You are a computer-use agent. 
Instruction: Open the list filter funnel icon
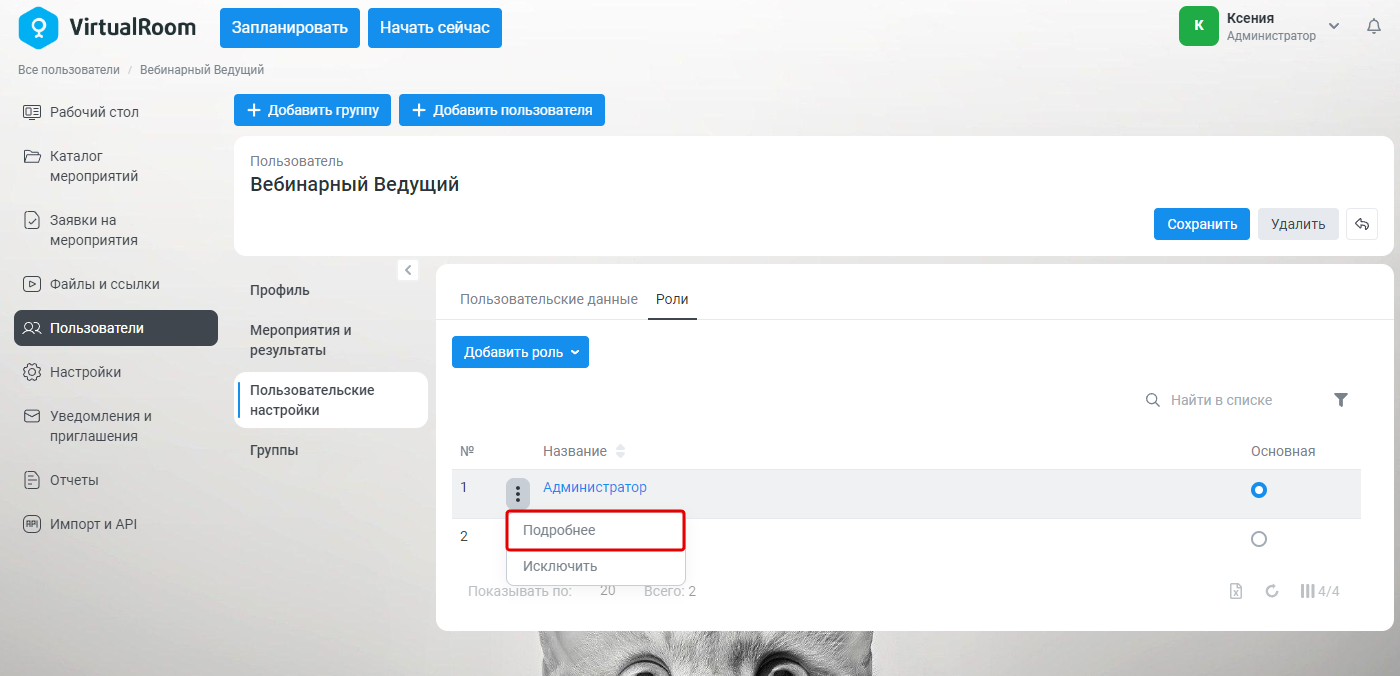click(1341, 400)
